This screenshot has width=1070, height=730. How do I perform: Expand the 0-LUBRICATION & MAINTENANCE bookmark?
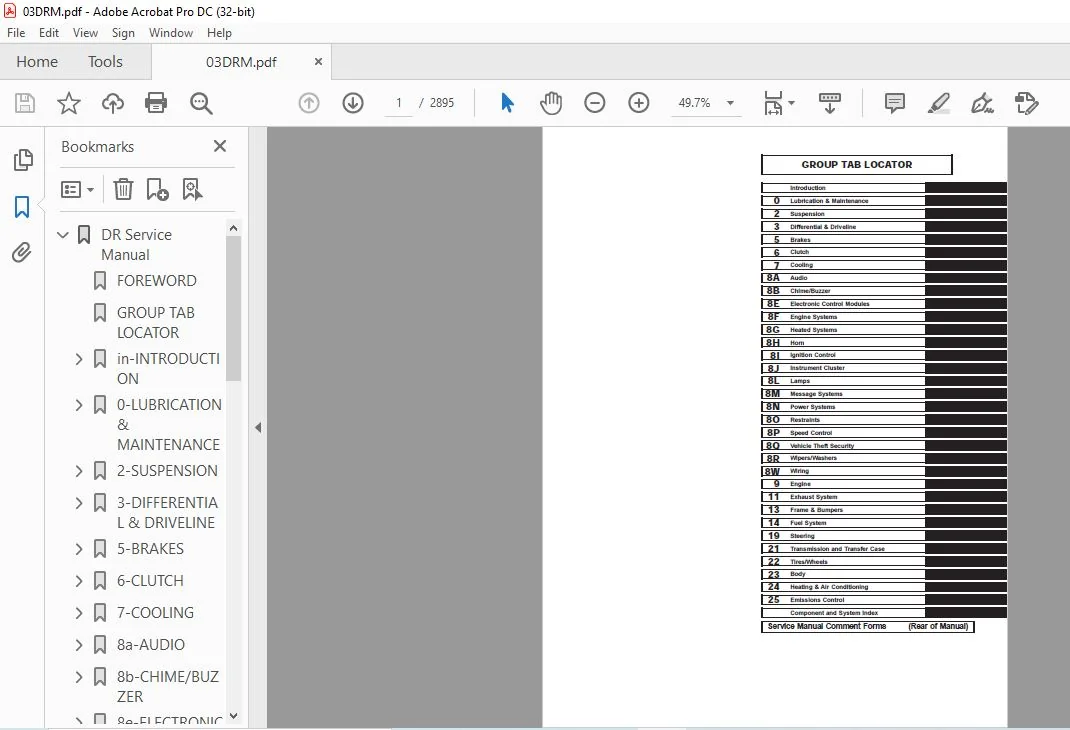78,405
